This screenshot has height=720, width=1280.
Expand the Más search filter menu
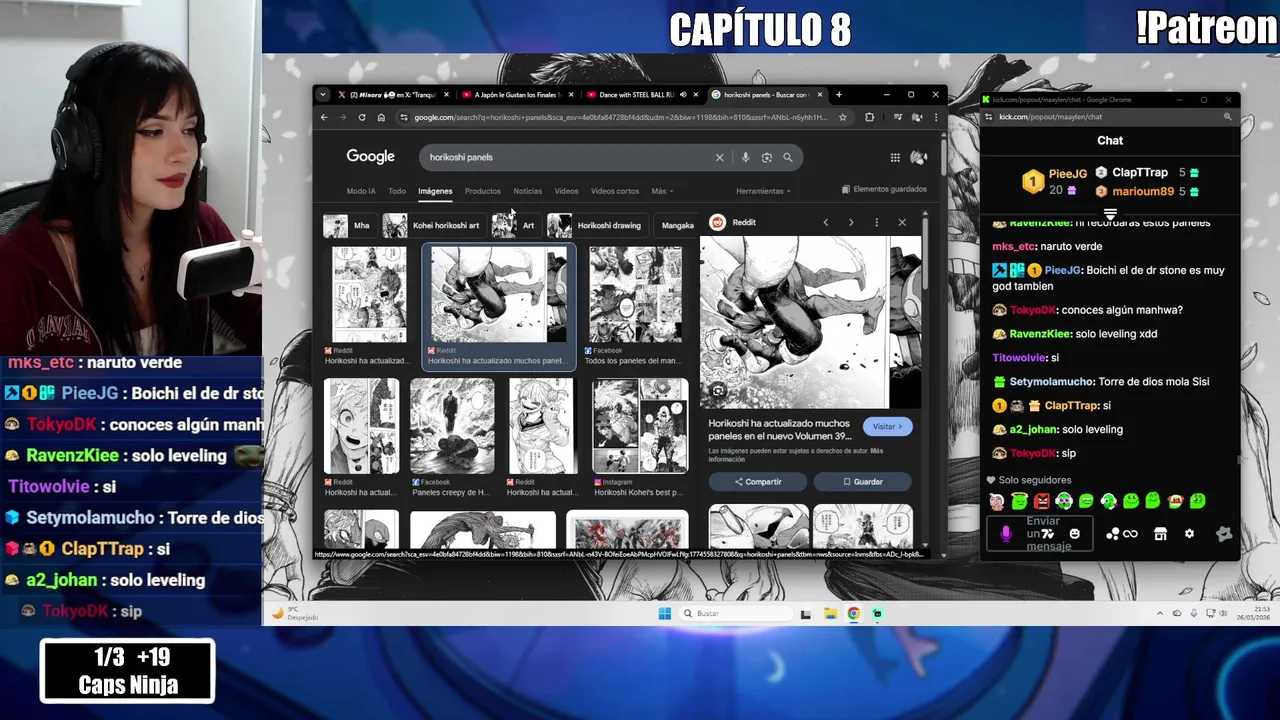(662, 191)
